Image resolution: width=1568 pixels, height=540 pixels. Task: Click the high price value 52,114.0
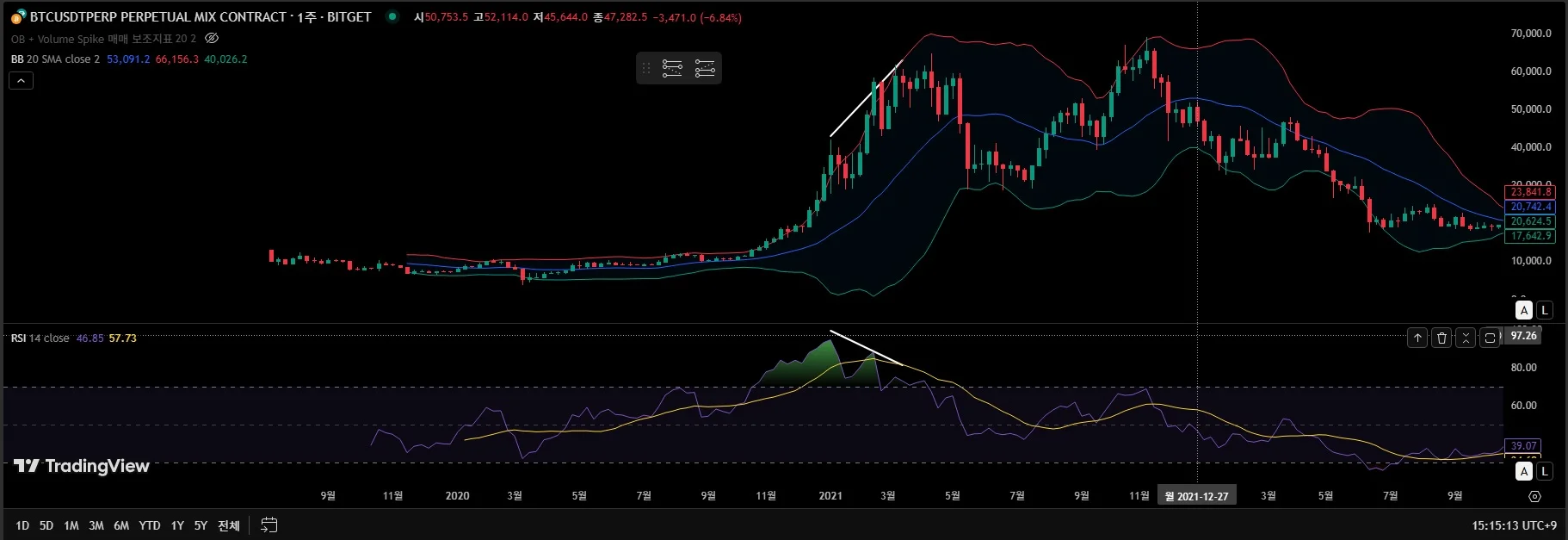click(x=506, y=17)
